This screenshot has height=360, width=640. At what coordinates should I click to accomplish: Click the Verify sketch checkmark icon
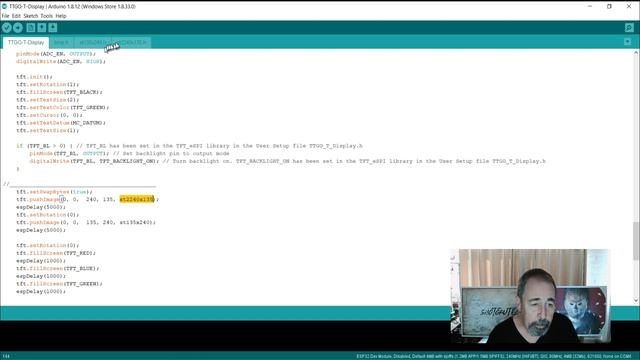tap(7, 28)
